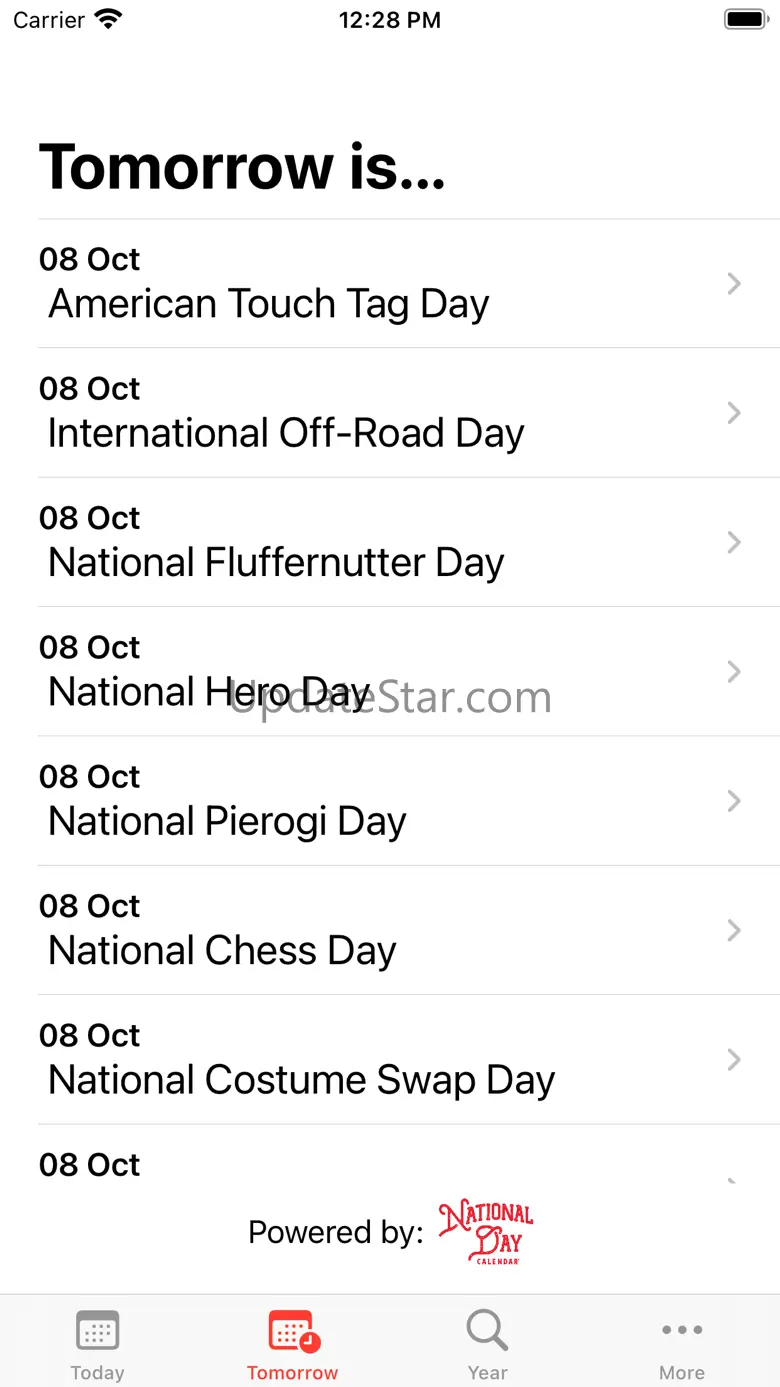
Task: Click chevron next to National Chess Day
Action: click(734, 930)
